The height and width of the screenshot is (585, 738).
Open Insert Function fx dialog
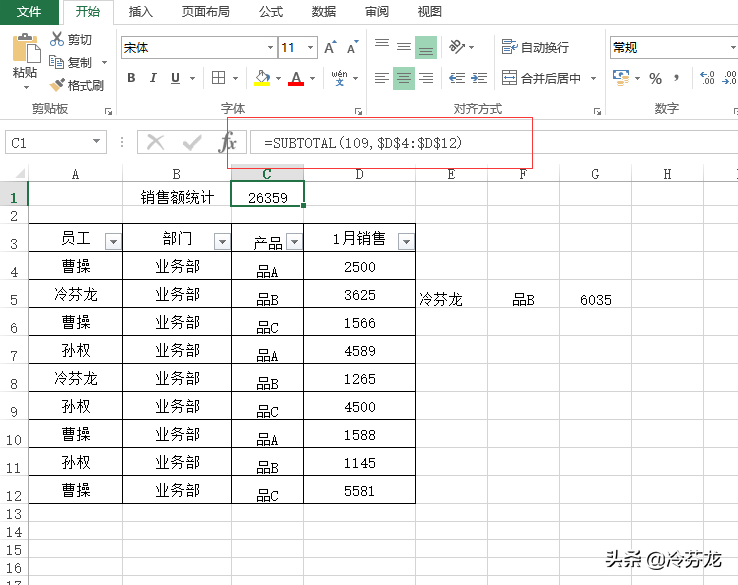click(228, 142)
